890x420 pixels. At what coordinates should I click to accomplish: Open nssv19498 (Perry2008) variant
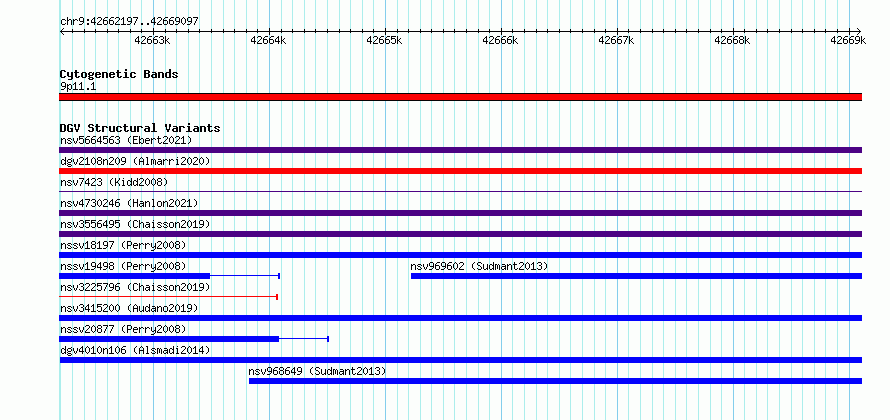123,266
